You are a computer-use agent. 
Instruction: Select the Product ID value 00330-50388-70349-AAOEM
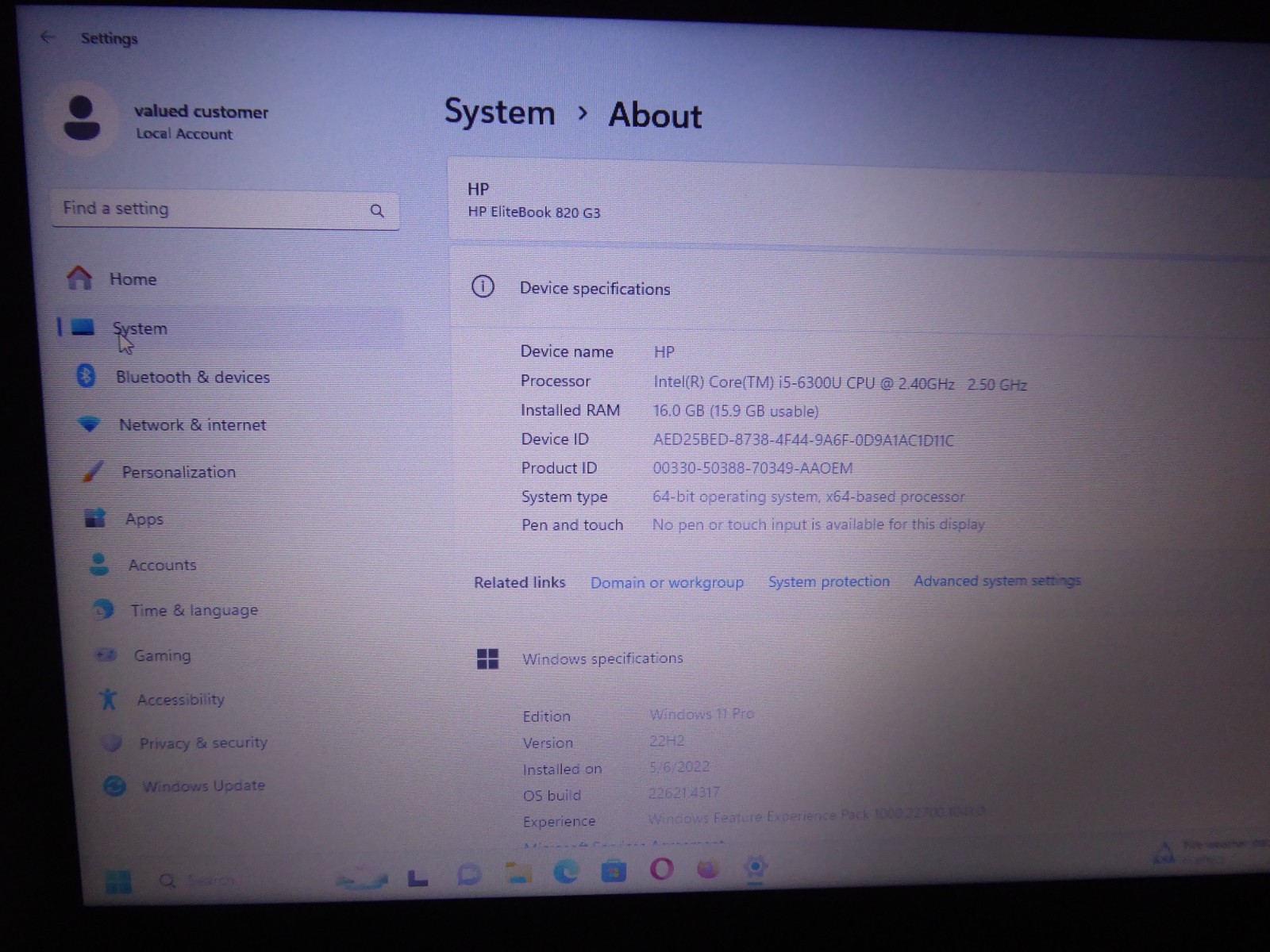(752, 468)
